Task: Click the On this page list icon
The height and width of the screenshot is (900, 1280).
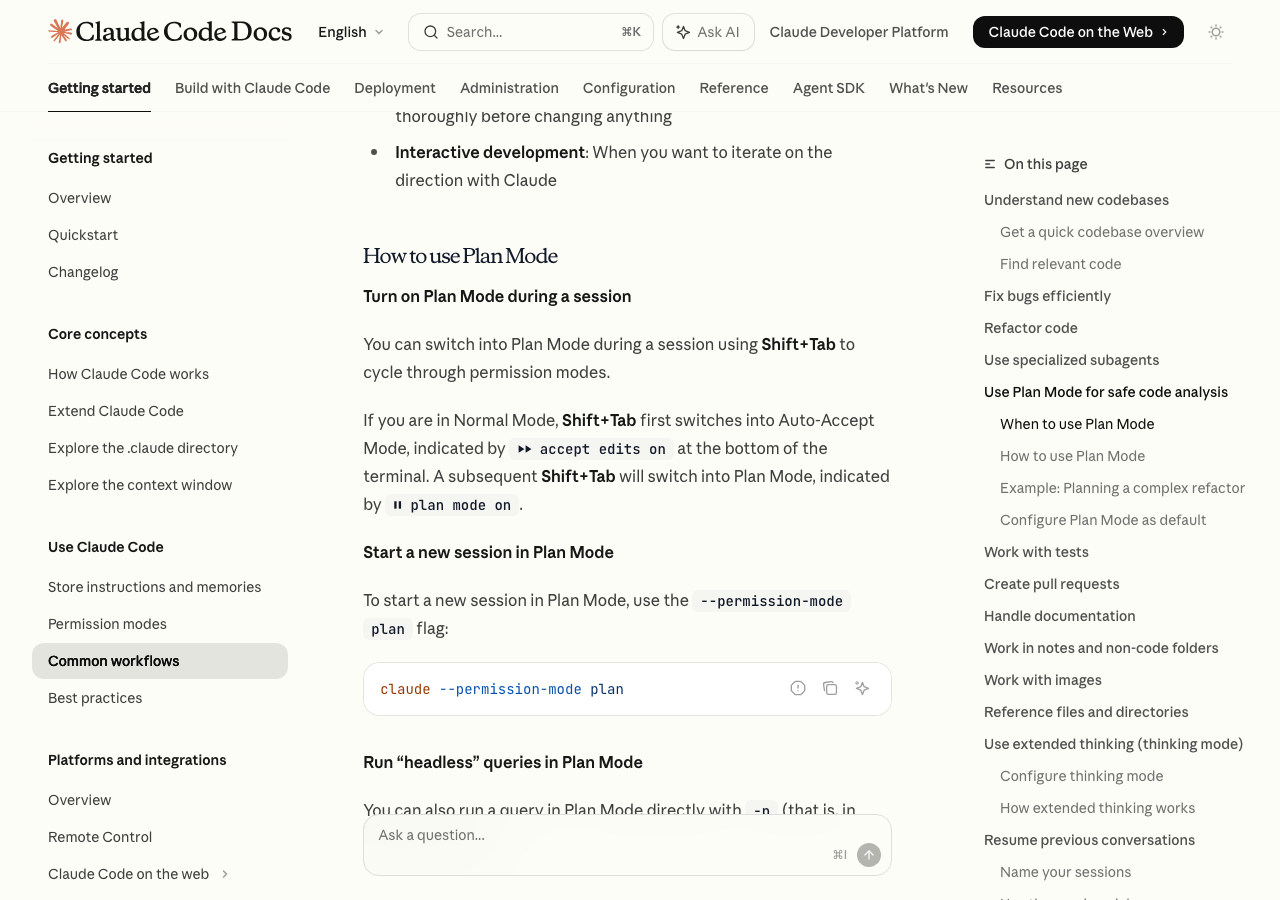Action: coord(990,164)
